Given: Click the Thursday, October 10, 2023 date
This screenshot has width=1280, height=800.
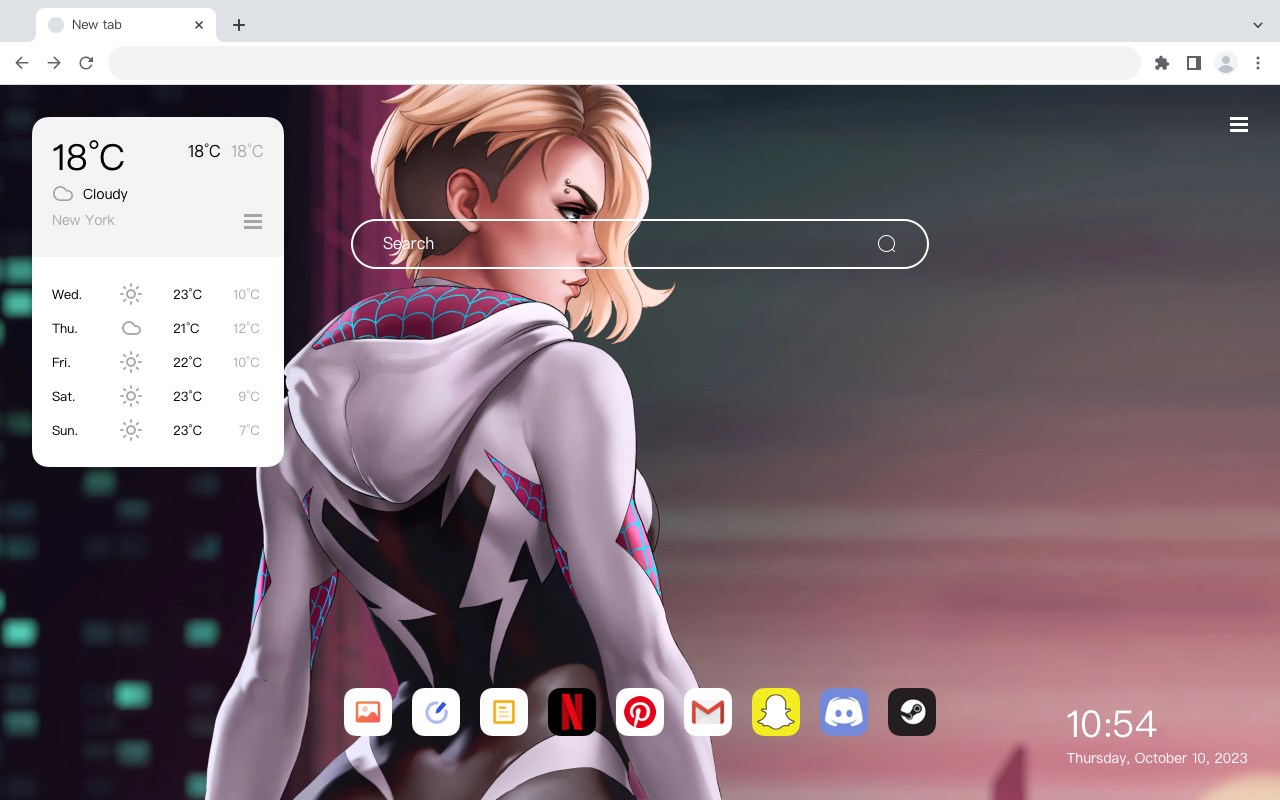Looking at the screenshot, I should [1157, 758].
